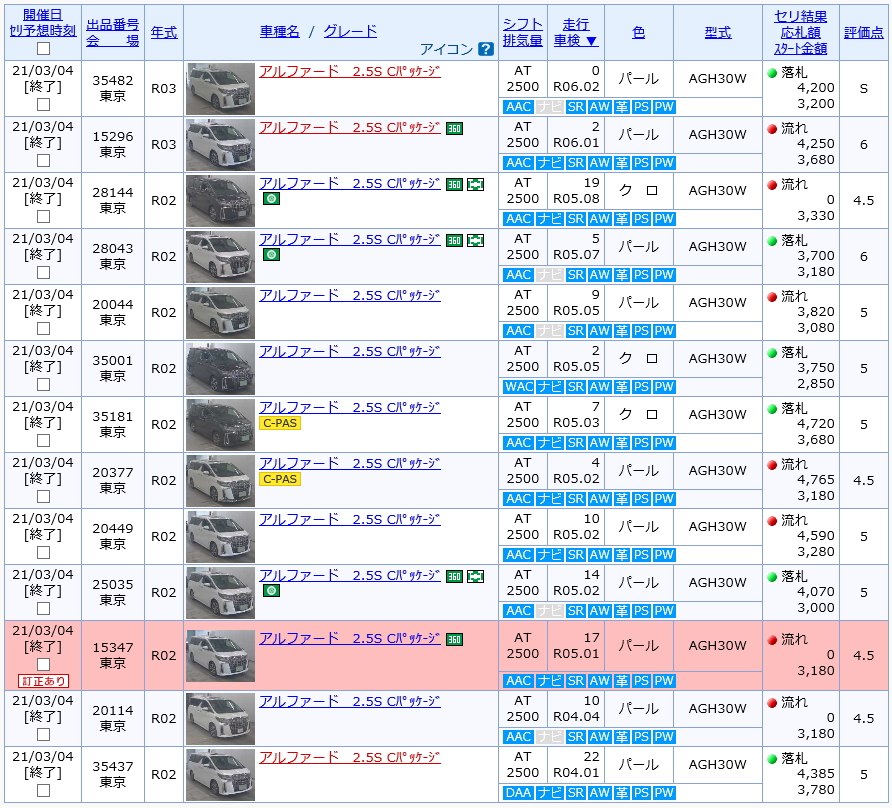Open the アイコン help question-mark icon
Viewport: 892px width, 808px height.
tap(486, 49)
